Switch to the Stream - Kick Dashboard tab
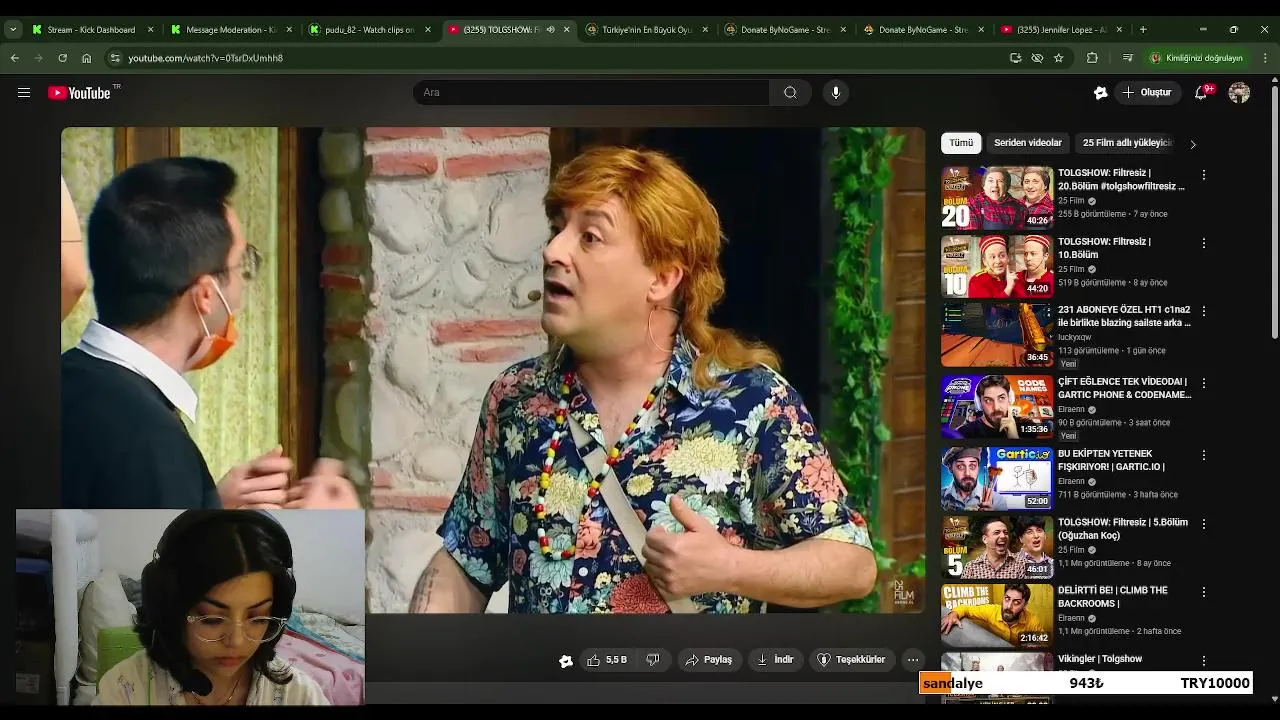This screenshot has width=1280, height=720. tap(91, 30)
